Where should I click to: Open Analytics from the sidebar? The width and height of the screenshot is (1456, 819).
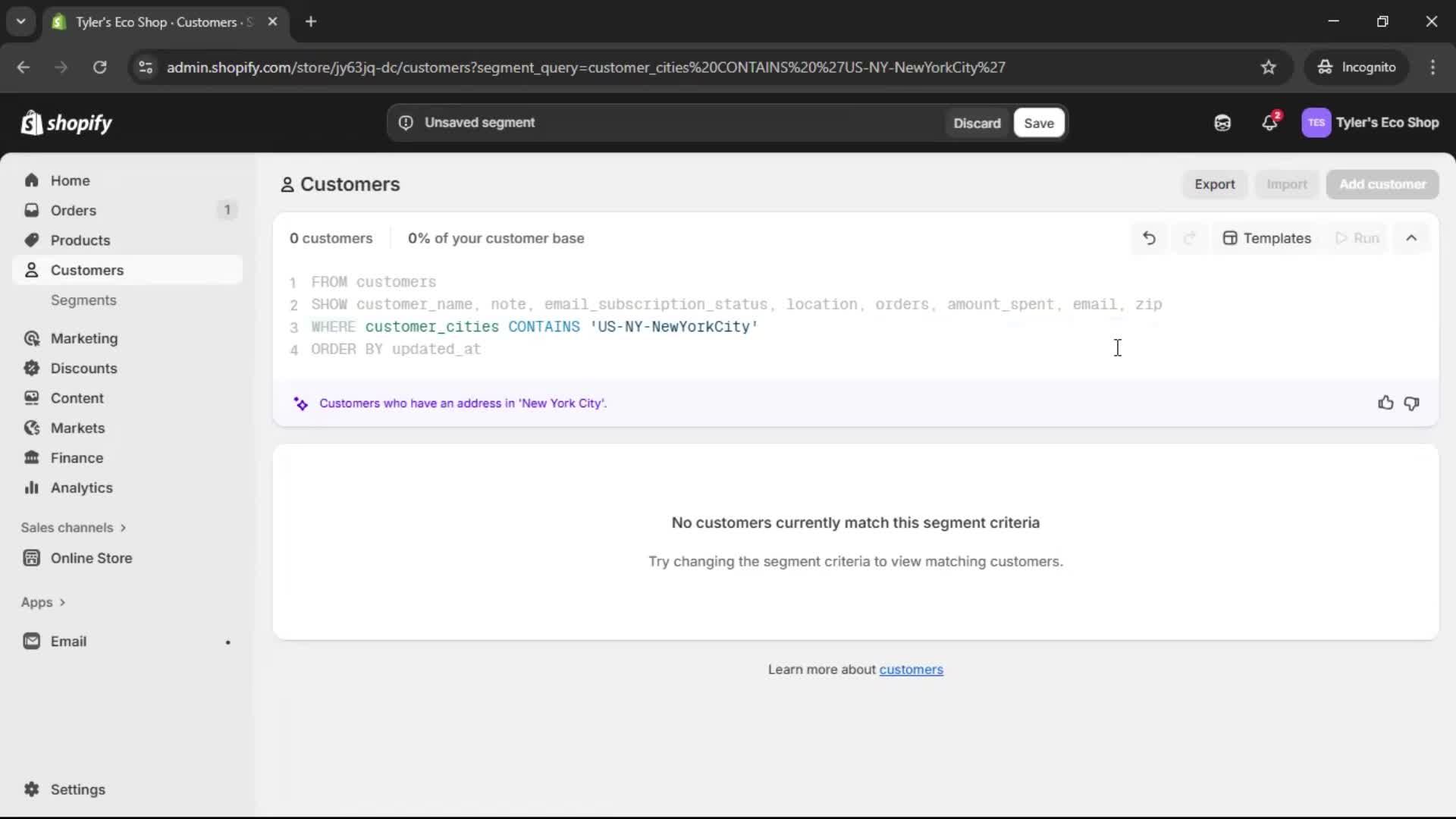[x=80, y=488]
